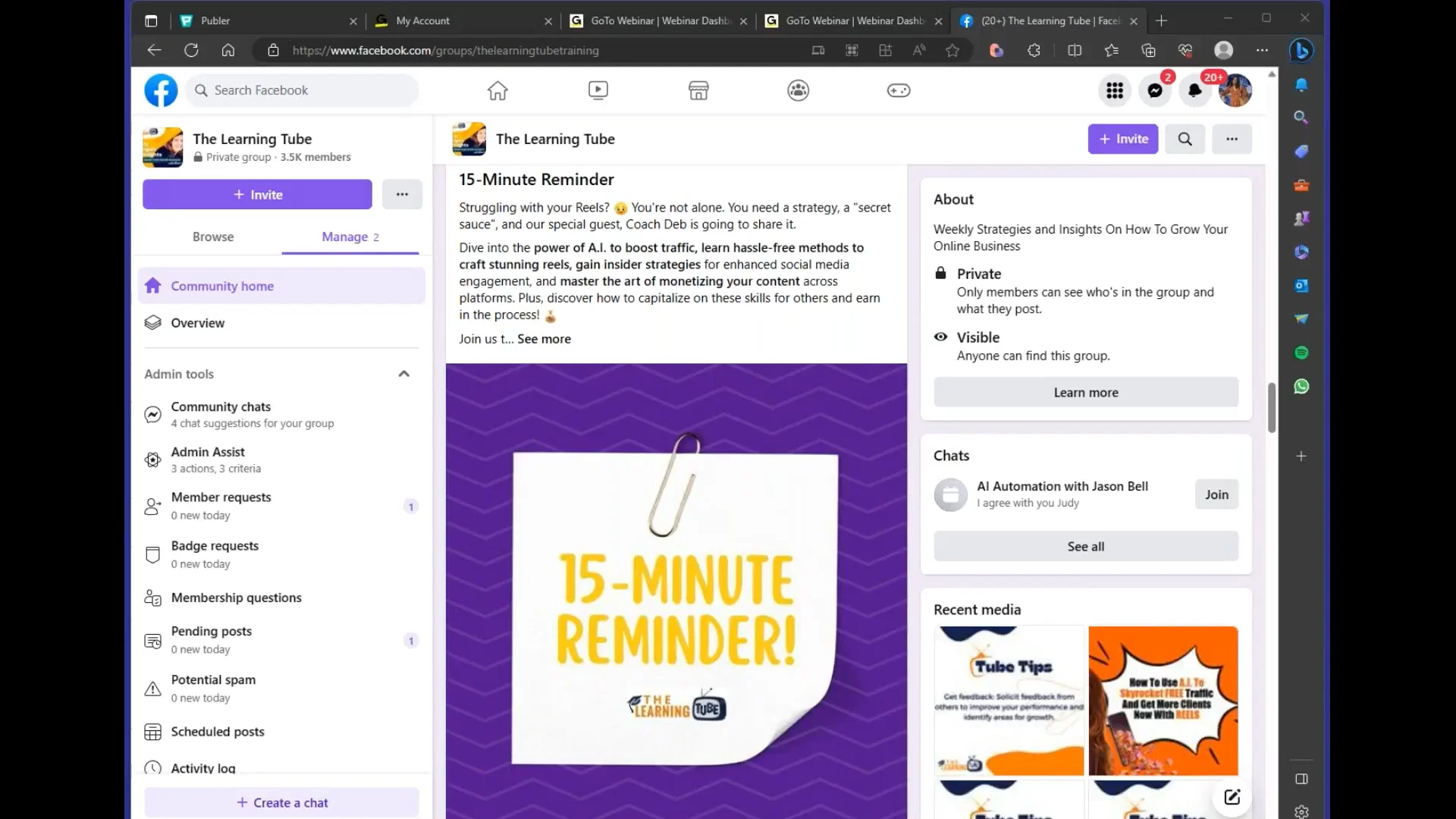Click See all chats button
The image size is (1456, 819).
pos(1086,547)
